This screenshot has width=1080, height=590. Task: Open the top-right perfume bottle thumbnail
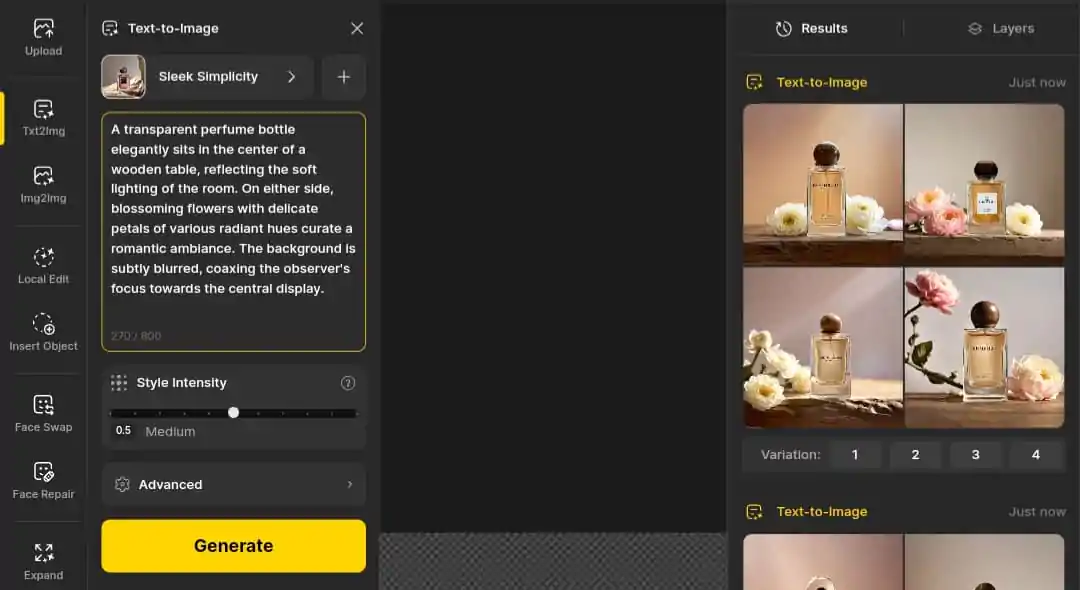[x=984, y=183]
